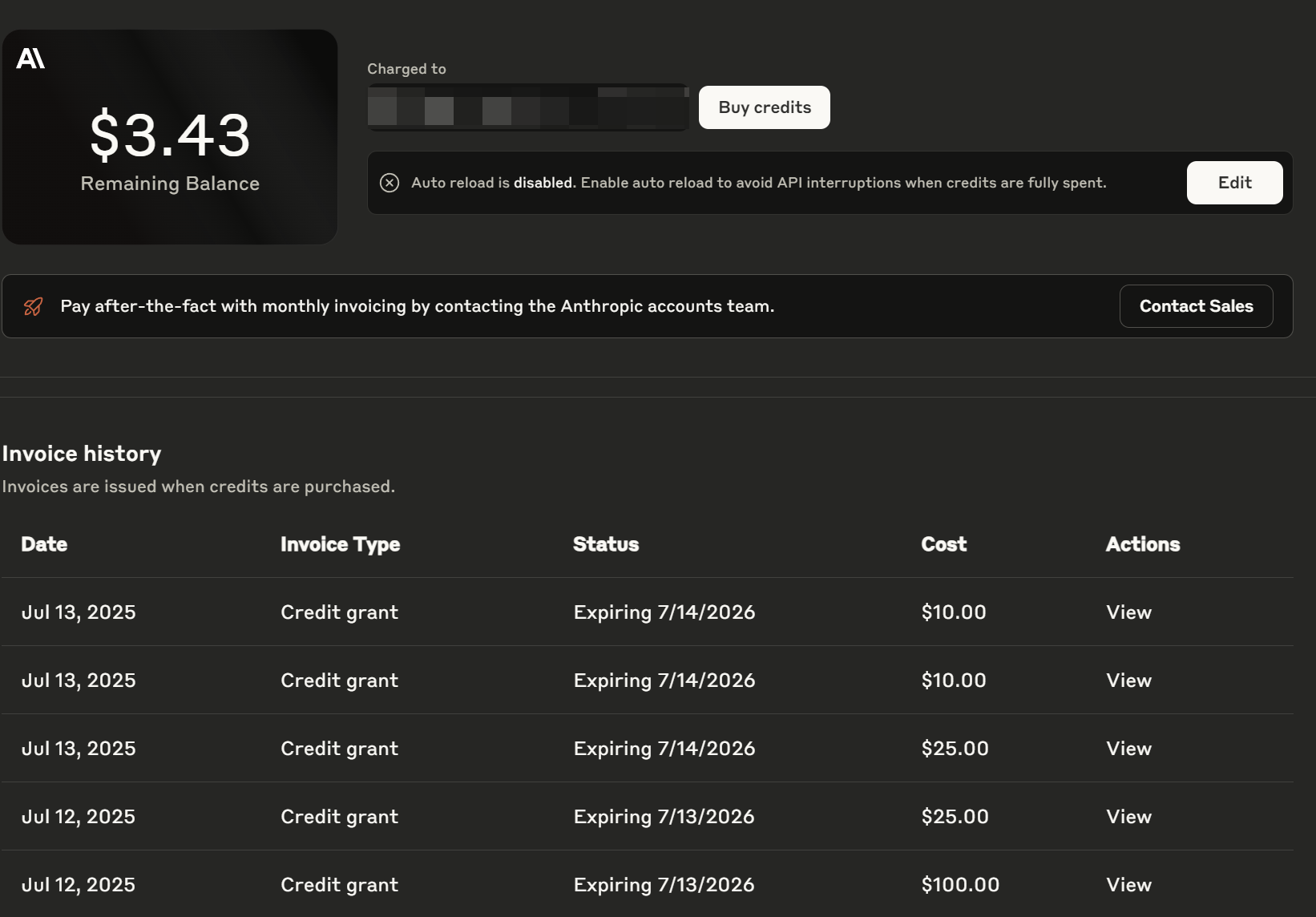The height and width of the screenshot is (917, 1316).
Task: Click Expiring 7/14/2026 in $25.00 row
Action: coord(664,749)
